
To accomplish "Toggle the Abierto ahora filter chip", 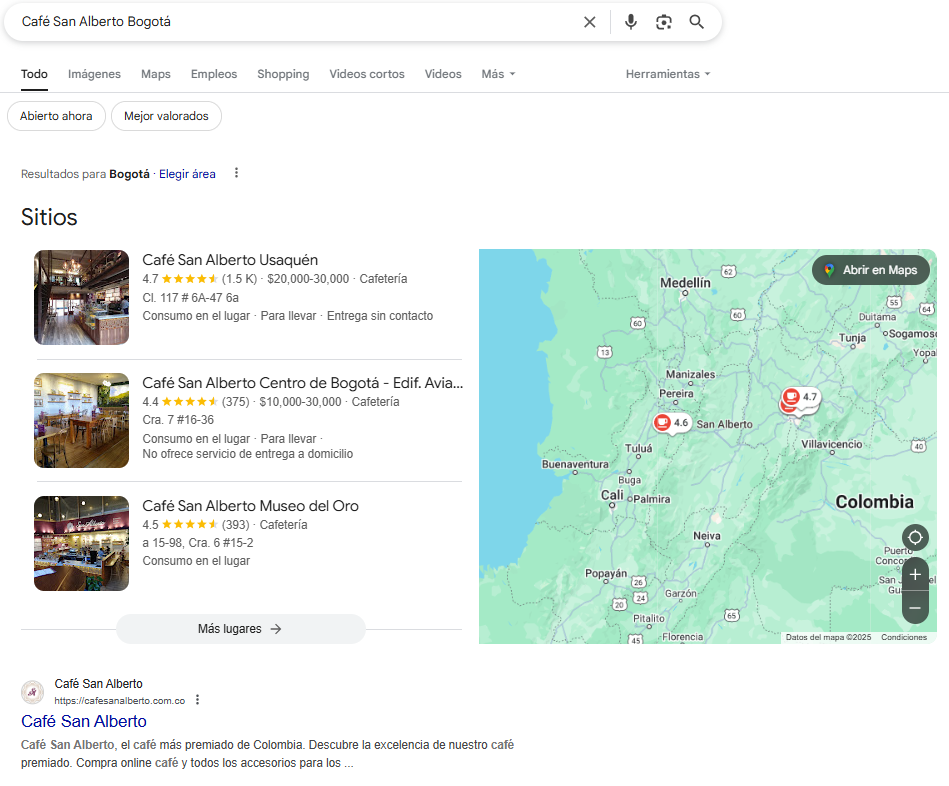I will pos(56,116).
